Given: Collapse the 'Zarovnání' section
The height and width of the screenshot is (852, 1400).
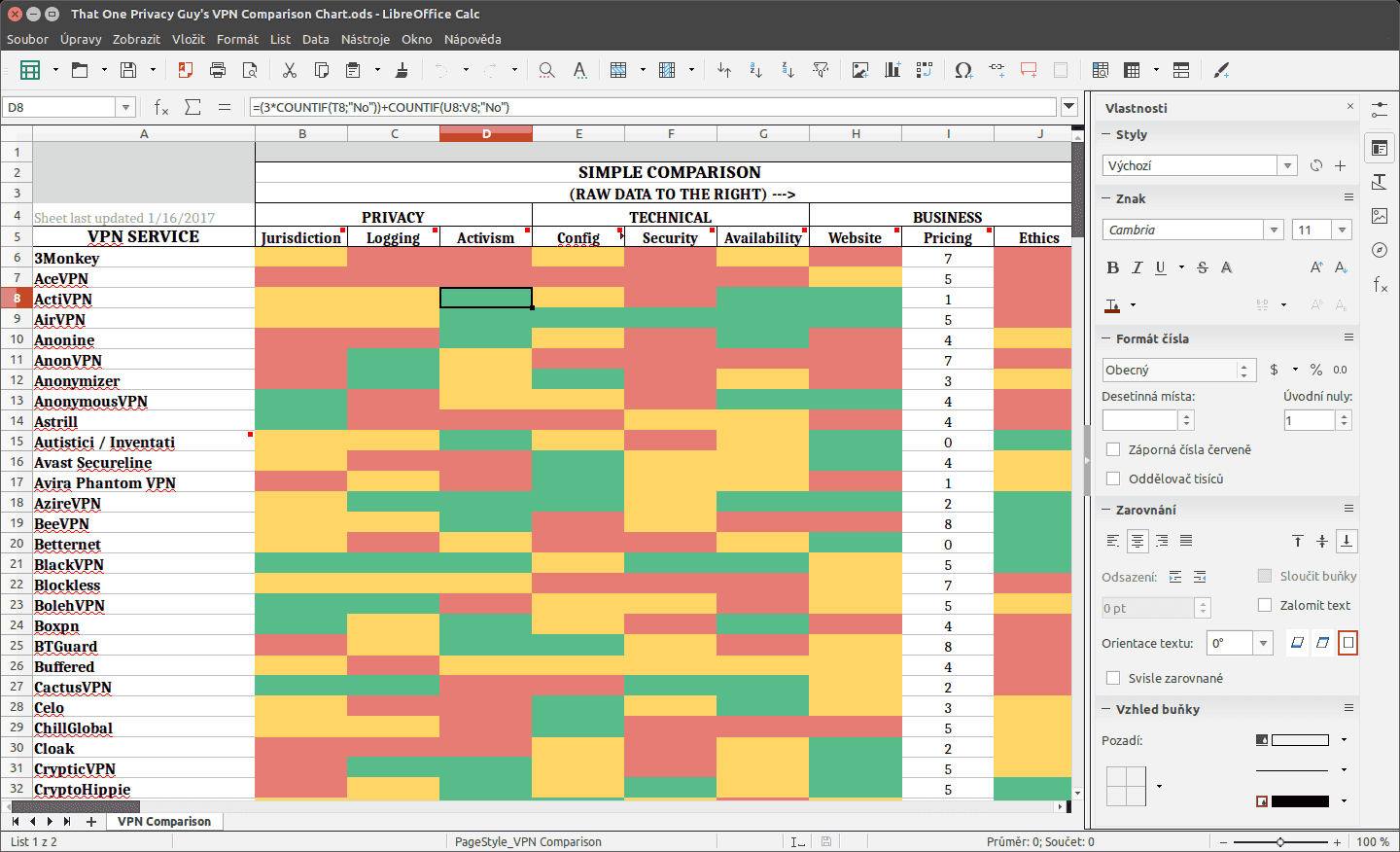Looking at the screenshot, I should coord(1106,510).
